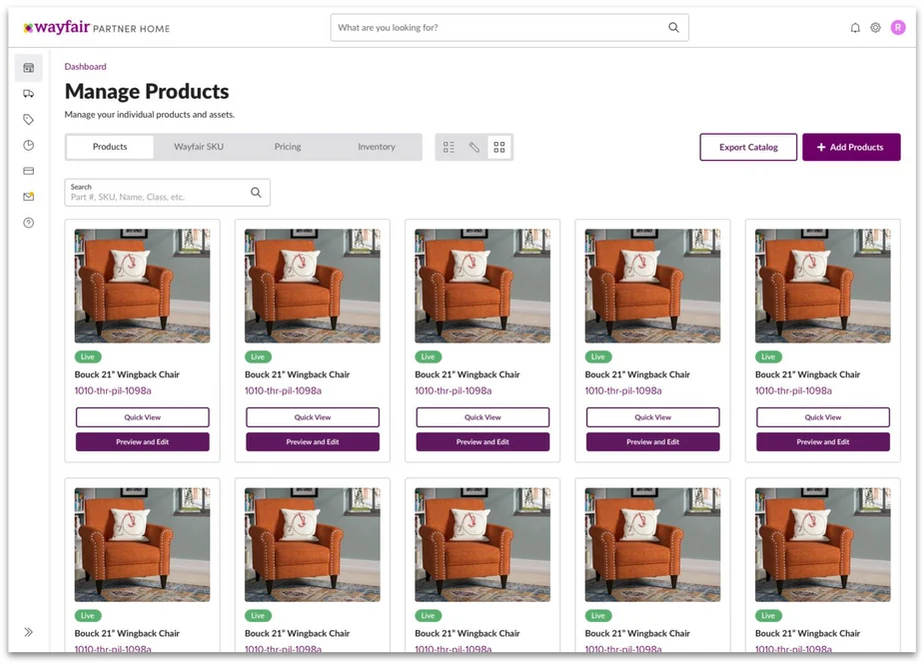924x664 pixels.
Task: Open SKU link 1010-thr-pil-1098a on first top-row card
Action: [113, 391]
